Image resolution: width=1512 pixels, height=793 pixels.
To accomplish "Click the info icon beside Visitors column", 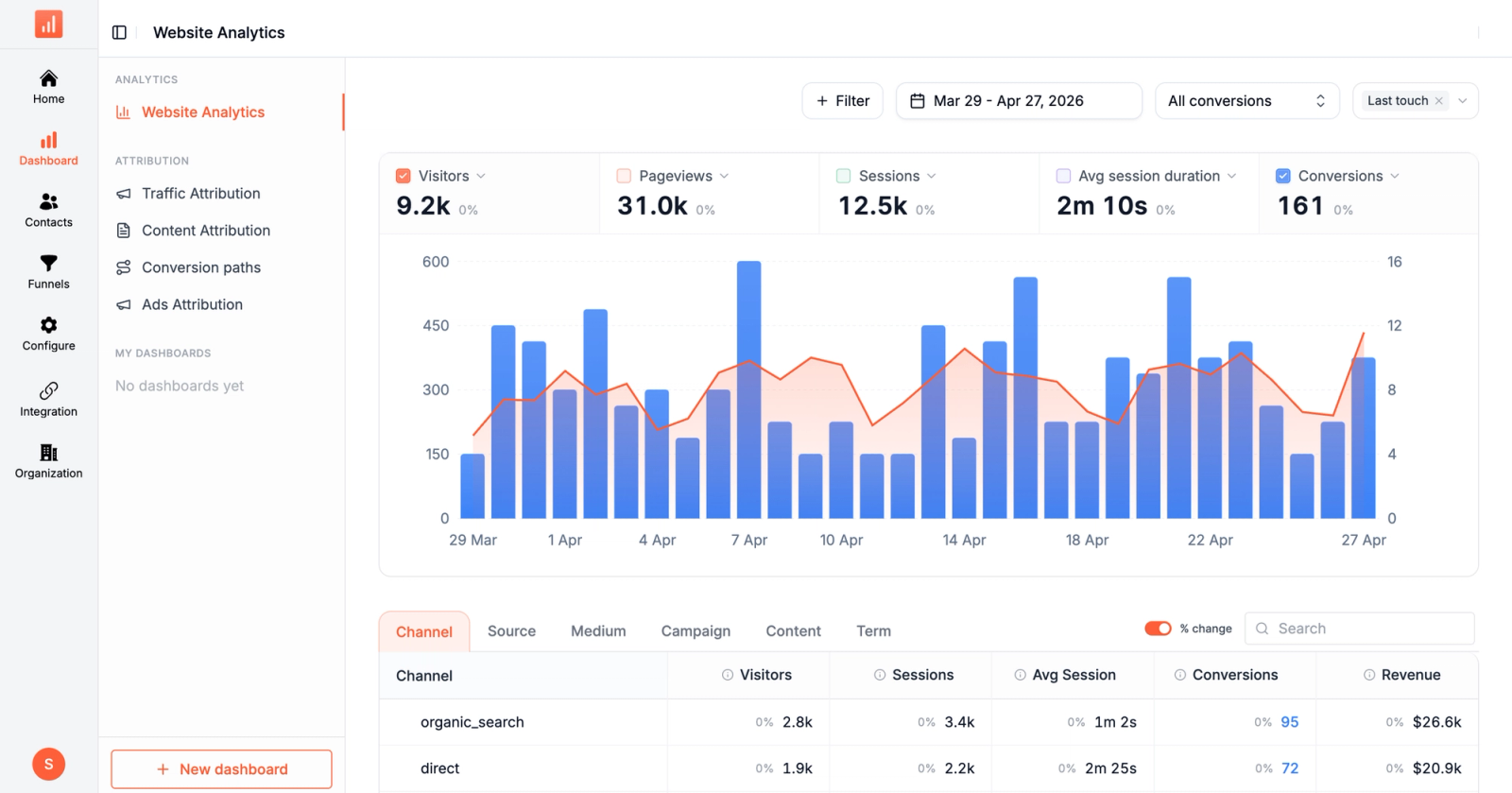I will [x=728, y=675].
